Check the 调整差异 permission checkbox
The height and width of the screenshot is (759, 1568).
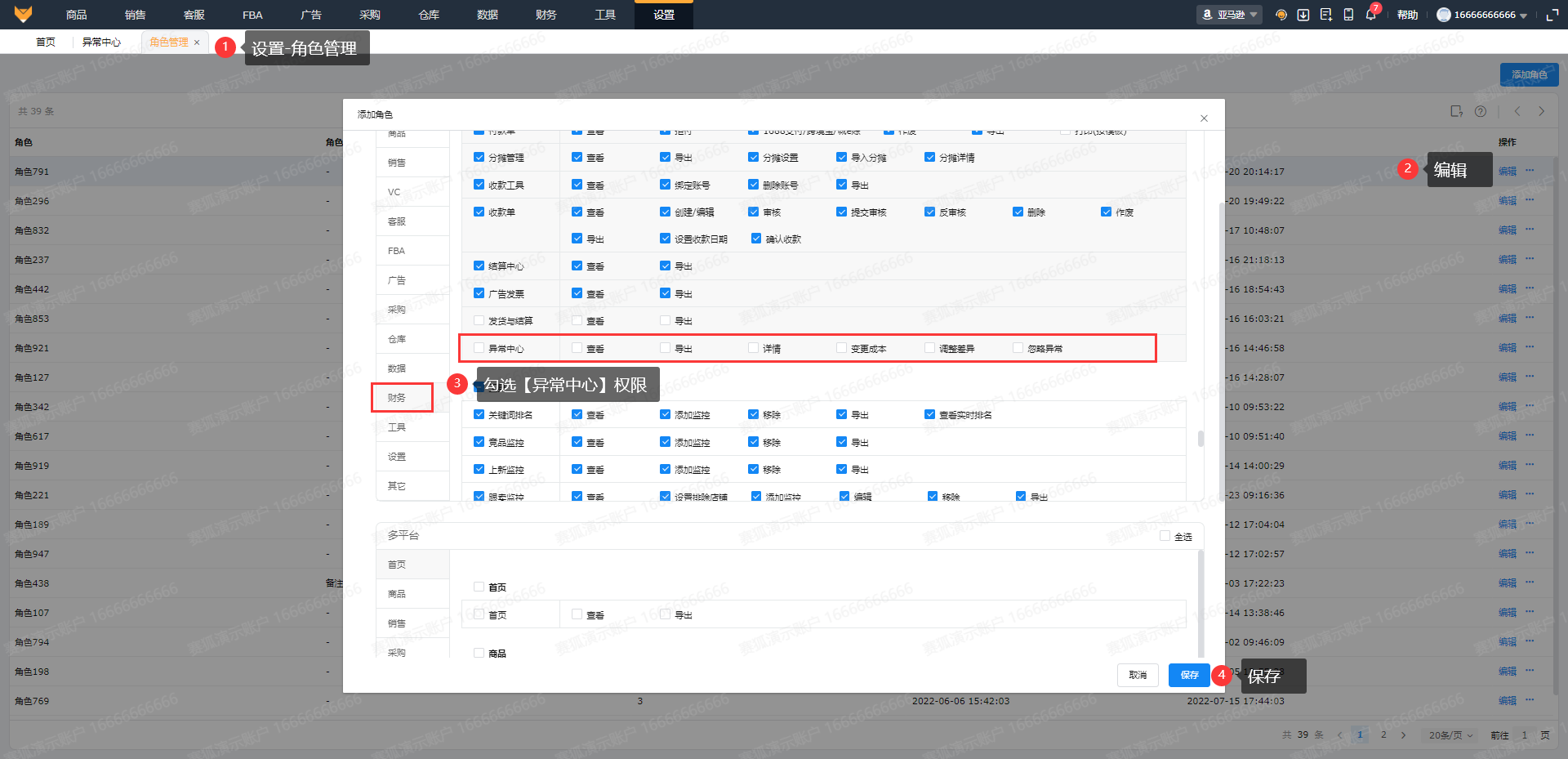930,348
